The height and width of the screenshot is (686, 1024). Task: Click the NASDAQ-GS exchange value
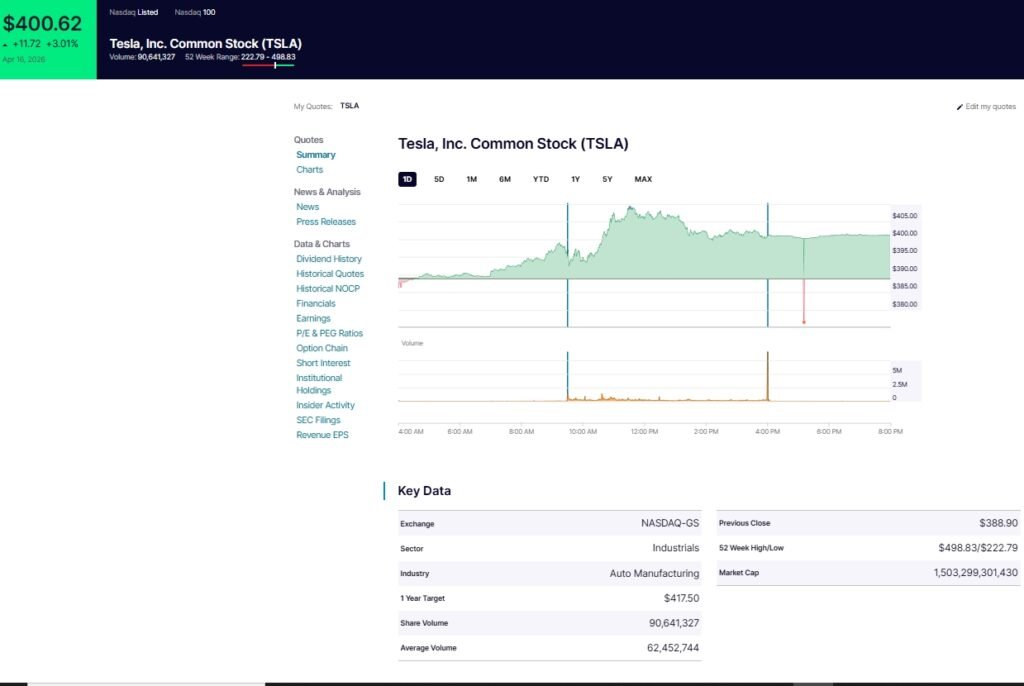click(x=670, y=523)
